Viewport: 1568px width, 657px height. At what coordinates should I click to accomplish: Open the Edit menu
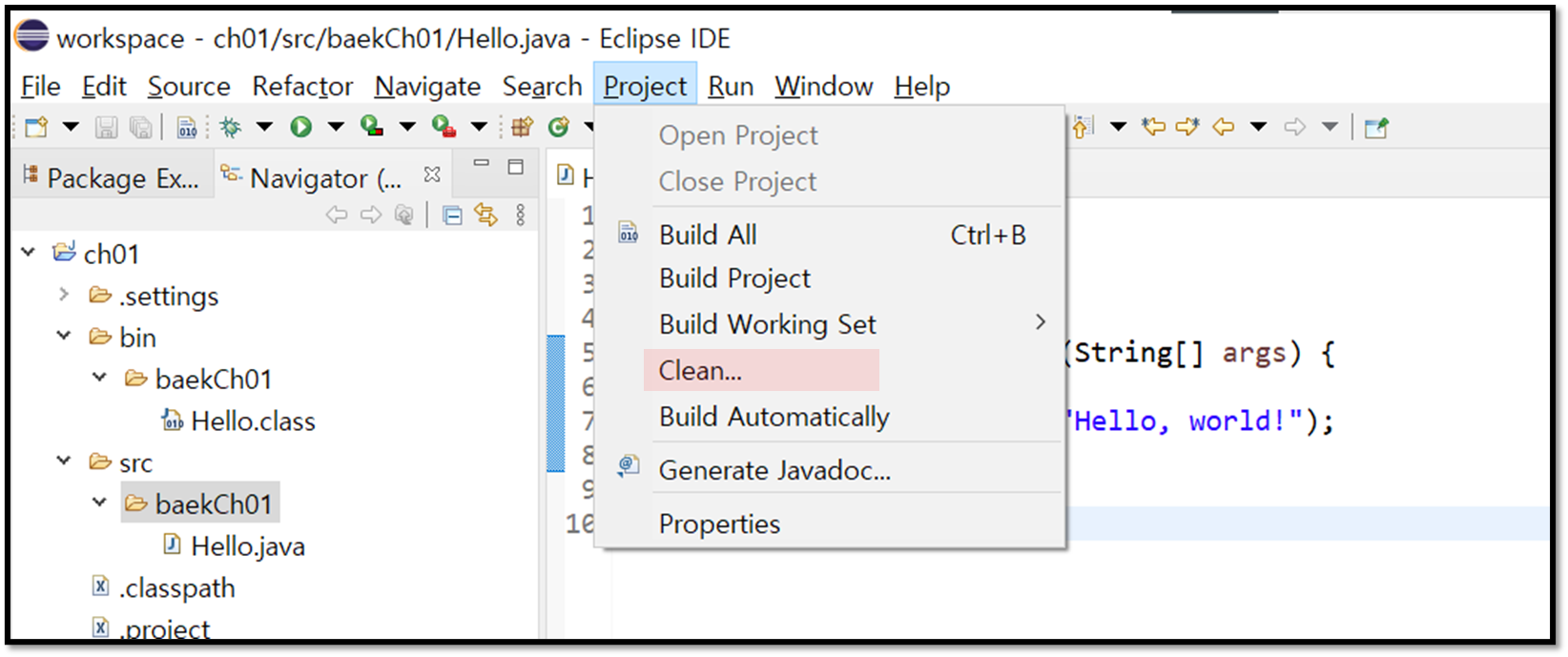click(x=104, y=86)
